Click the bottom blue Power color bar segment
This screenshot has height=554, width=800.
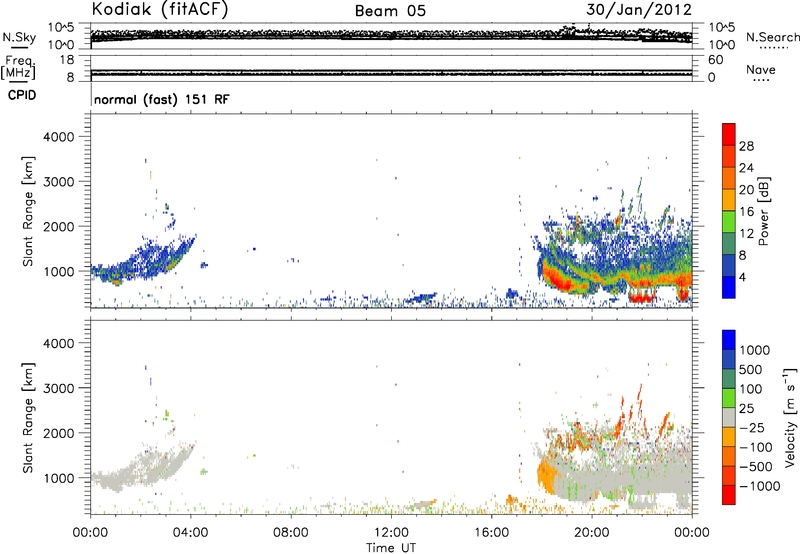point(729,287)
